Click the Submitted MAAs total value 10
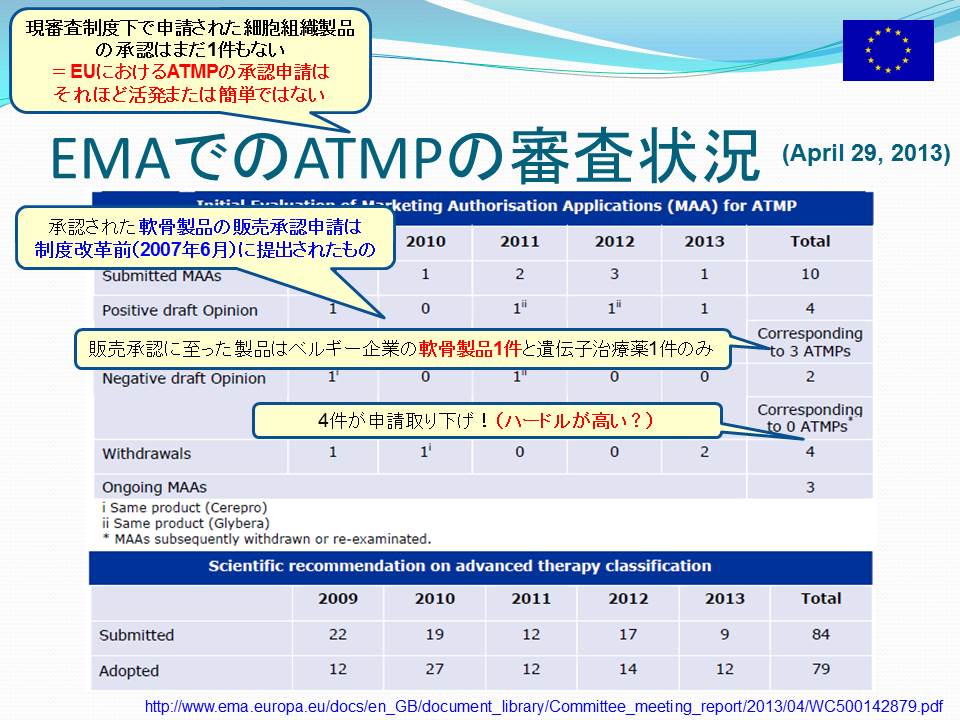Screen dimensions: 960x720 pos(810,274)
